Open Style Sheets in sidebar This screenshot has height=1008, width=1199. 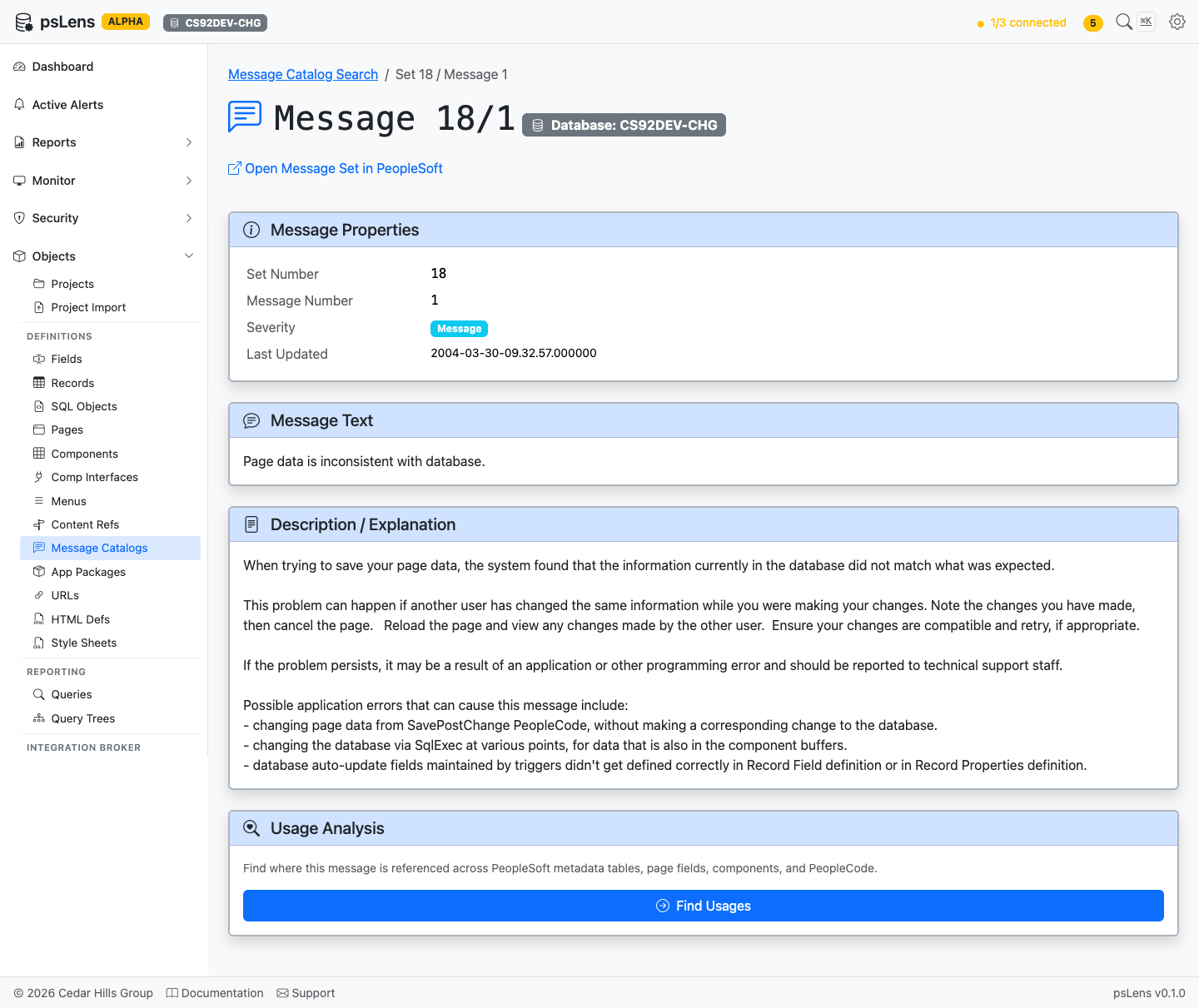point(110,643)
